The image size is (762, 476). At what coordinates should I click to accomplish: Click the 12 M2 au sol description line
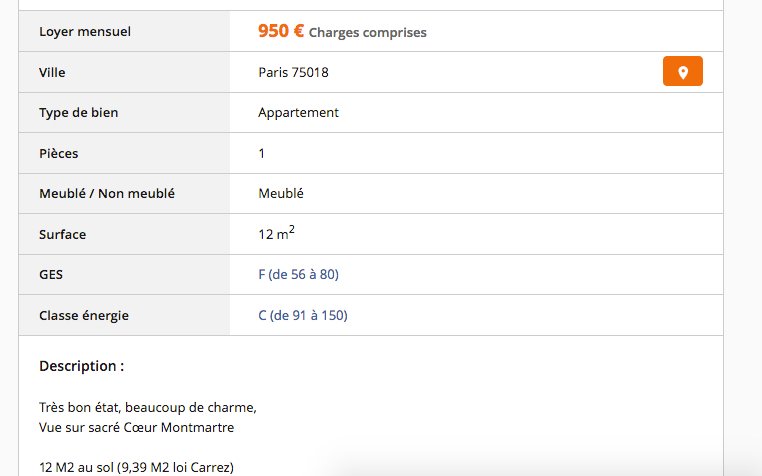[x=137, y=468]
